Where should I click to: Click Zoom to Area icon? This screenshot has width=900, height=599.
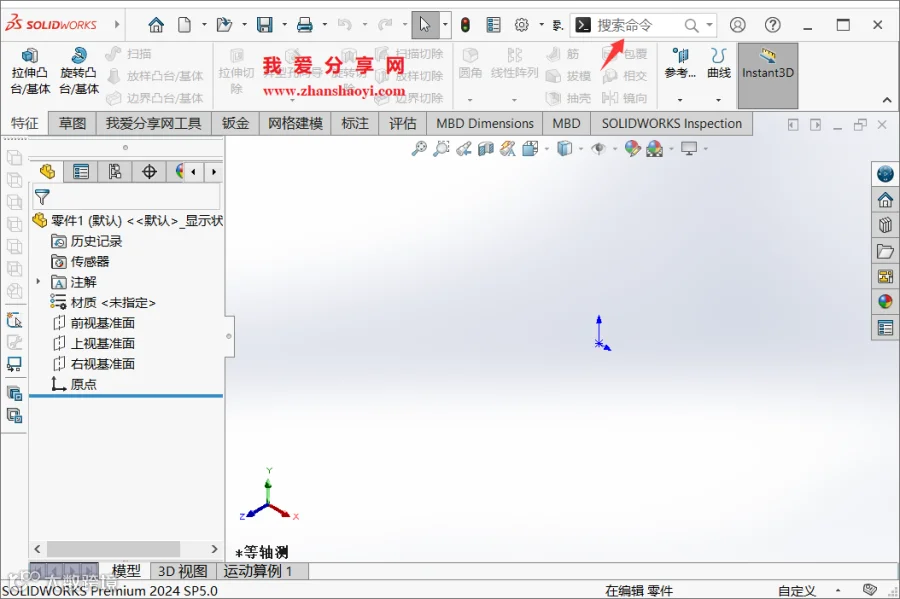tap(441, 149)
